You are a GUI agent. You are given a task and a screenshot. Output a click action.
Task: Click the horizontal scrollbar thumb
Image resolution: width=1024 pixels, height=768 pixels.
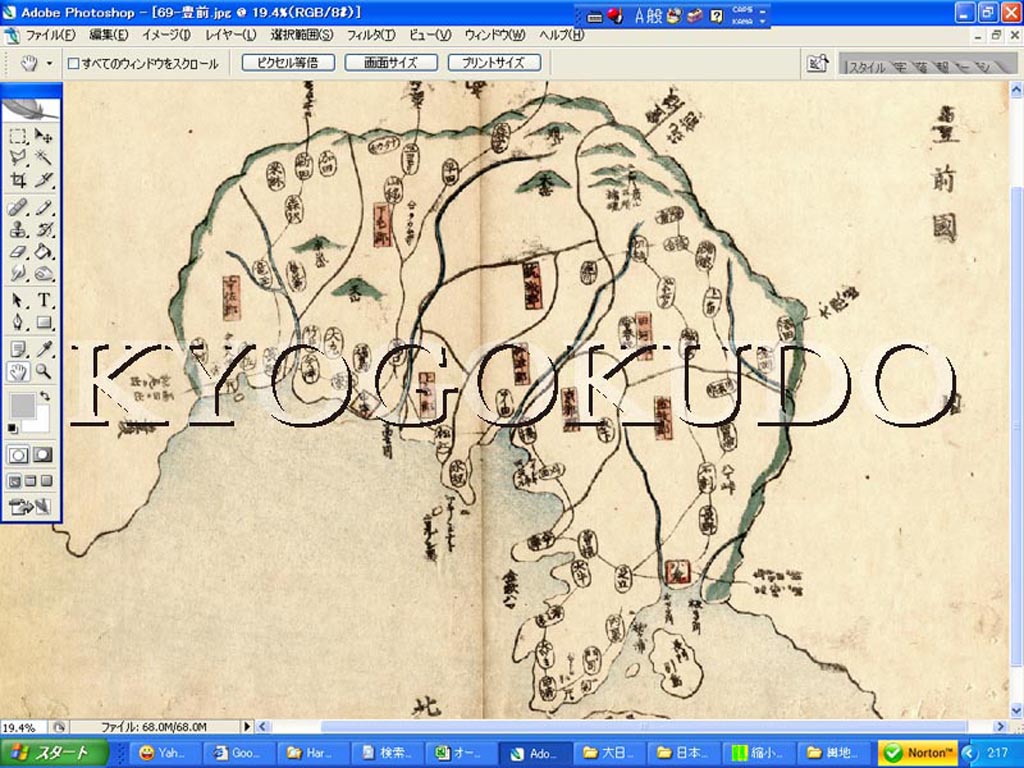click(x=644, y=726)
